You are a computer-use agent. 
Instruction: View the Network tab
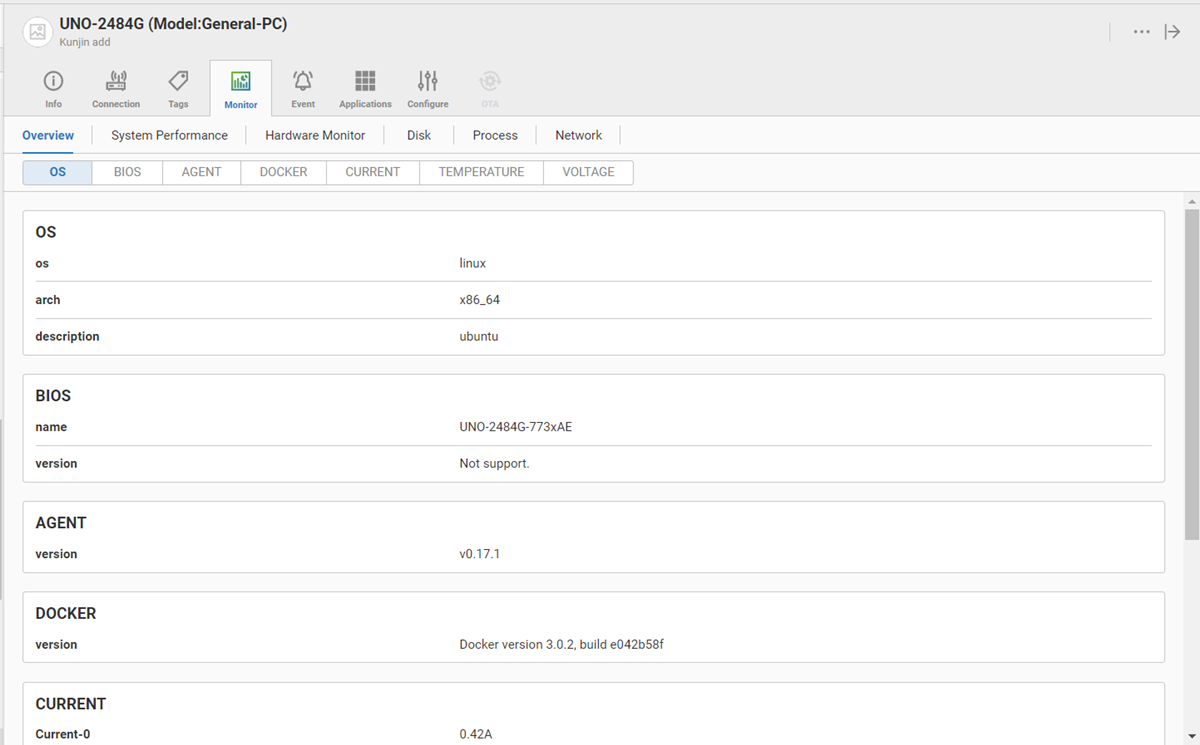pyautogui.click(x=579, y=135)
